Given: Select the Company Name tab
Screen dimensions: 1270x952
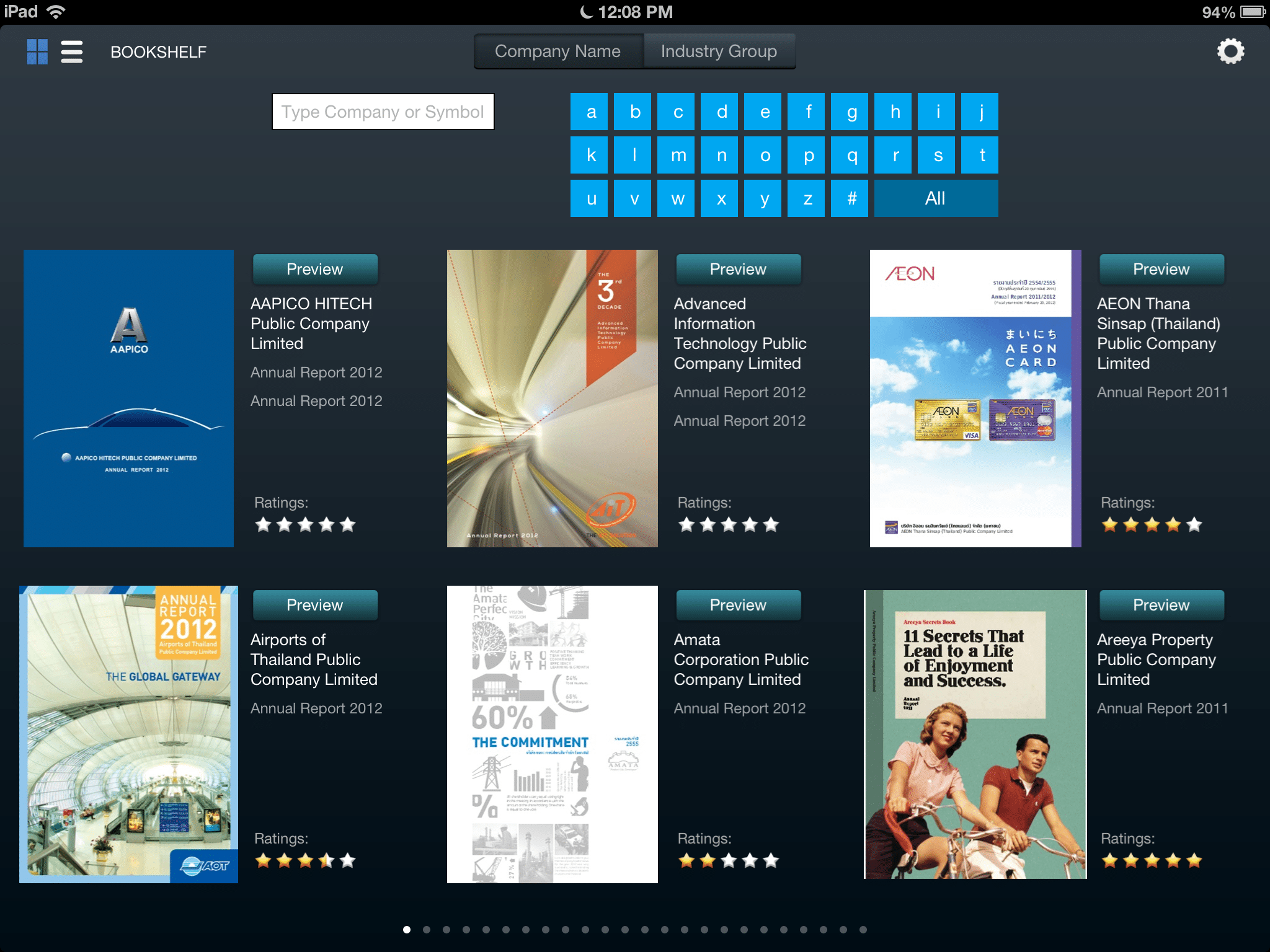Looking at the screenshot, I should tap(558, 51).
